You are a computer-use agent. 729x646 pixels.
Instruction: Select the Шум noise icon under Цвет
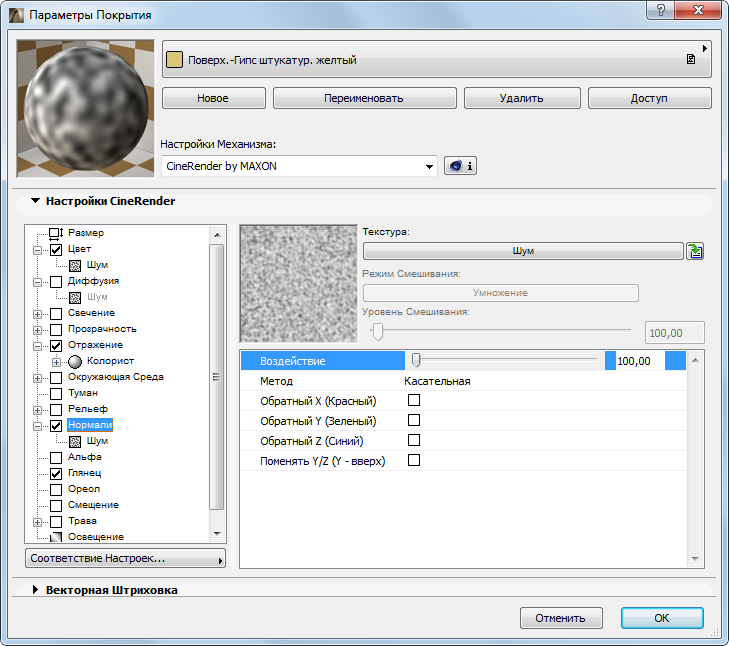[x=75, y=266]
